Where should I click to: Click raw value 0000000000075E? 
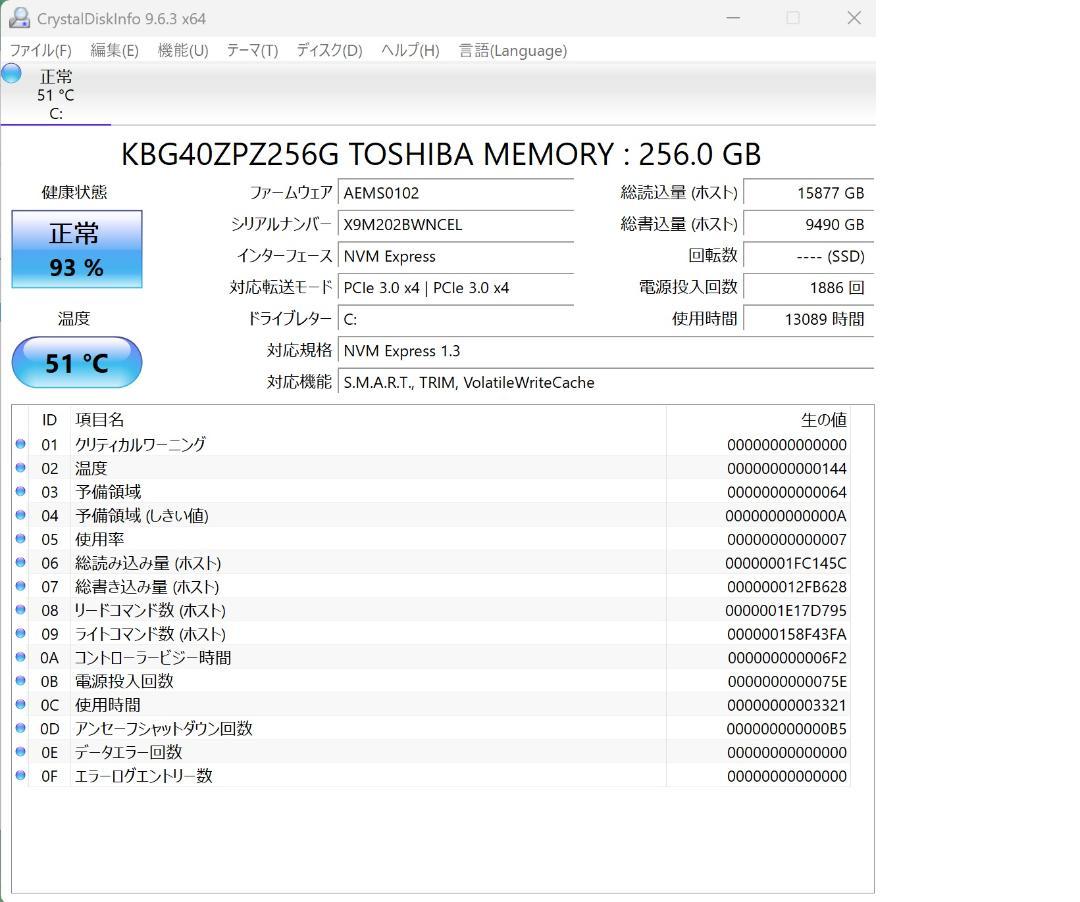click(x=787, y=682)
